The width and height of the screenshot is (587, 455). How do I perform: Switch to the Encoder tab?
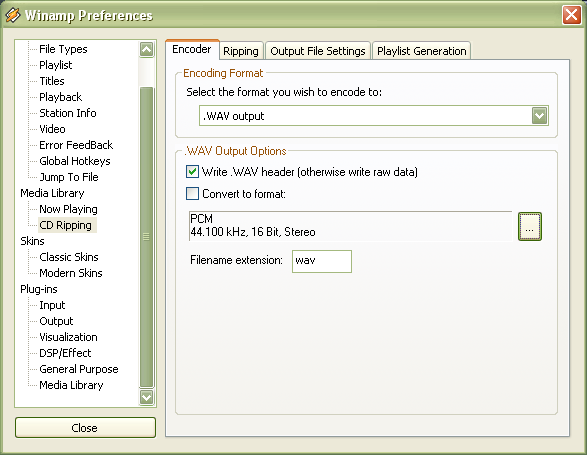[x=192, y=49]
